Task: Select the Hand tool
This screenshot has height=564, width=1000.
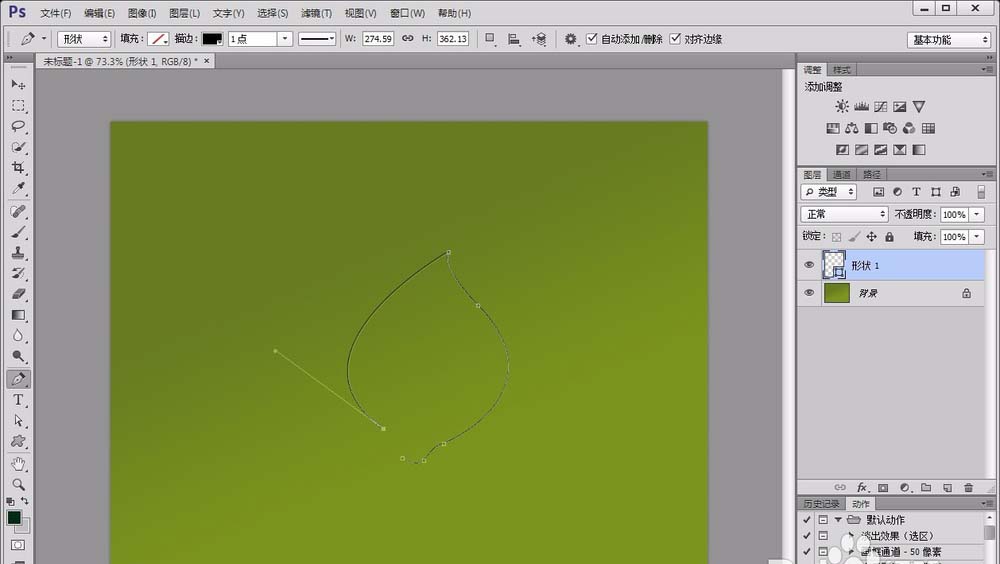Action: [18, 464]
